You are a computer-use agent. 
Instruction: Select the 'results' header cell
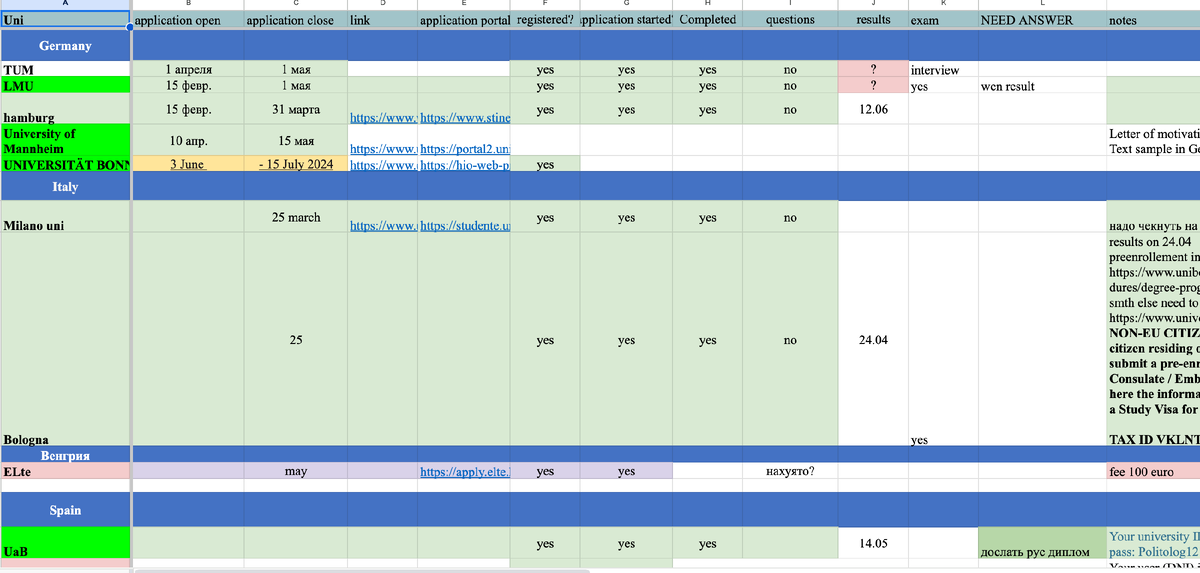coord(873,20)
